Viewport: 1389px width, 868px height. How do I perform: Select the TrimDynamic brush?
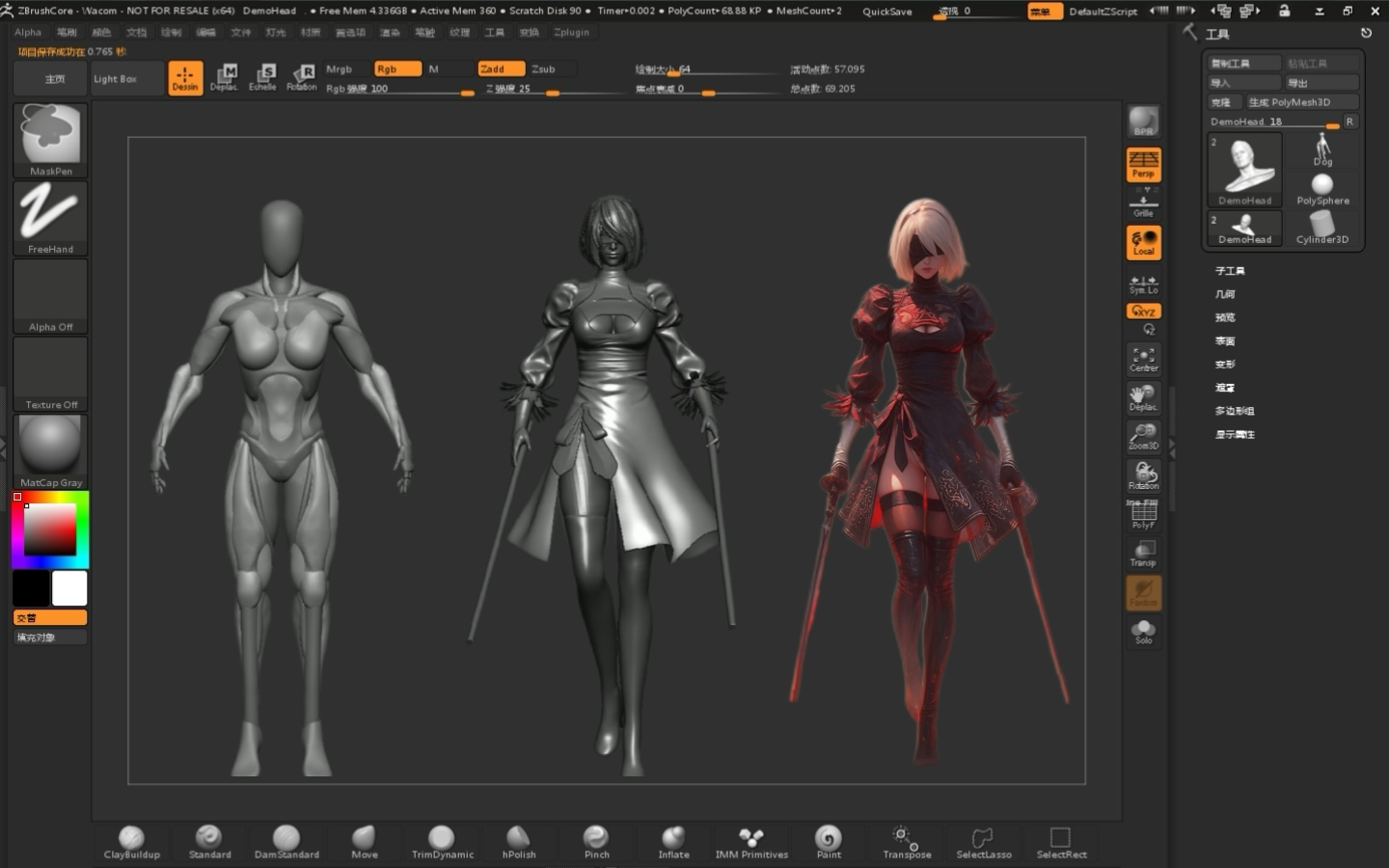click(442, 842)
